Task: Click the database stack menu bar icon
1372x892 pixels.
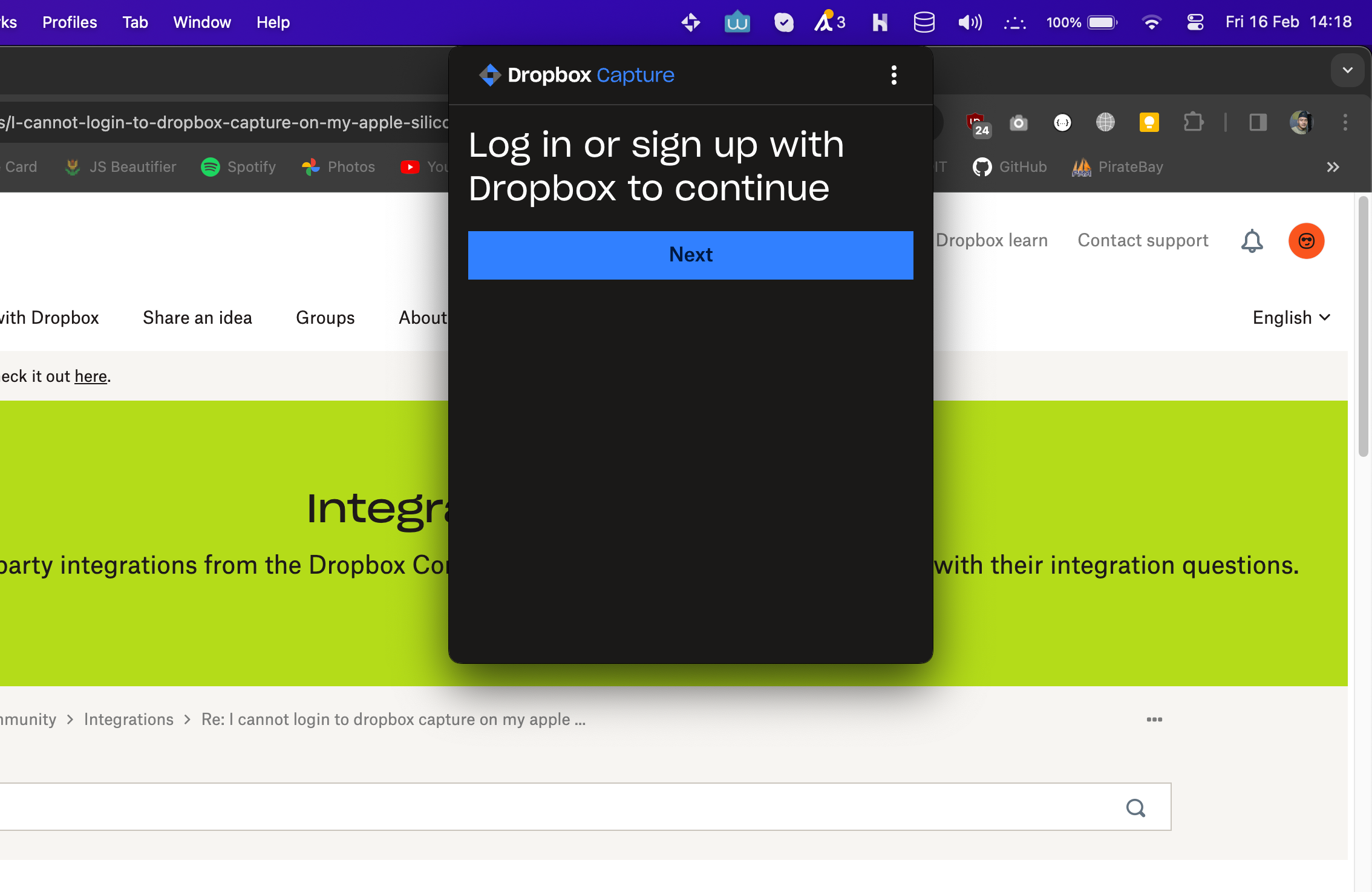Action: point(924,22)
